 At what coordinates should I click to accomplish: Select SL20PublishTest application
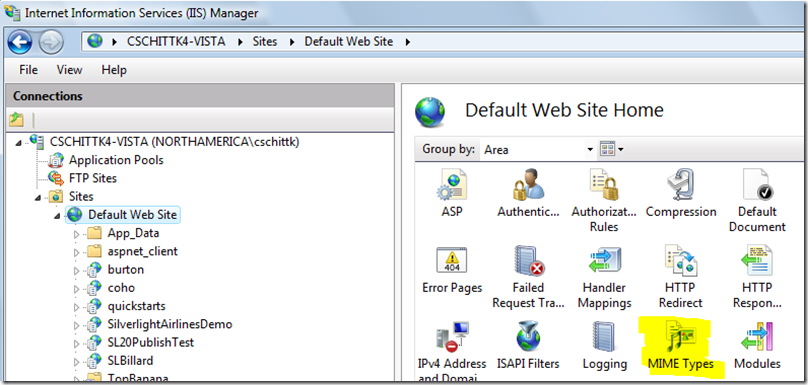click(x=150, y=342)
